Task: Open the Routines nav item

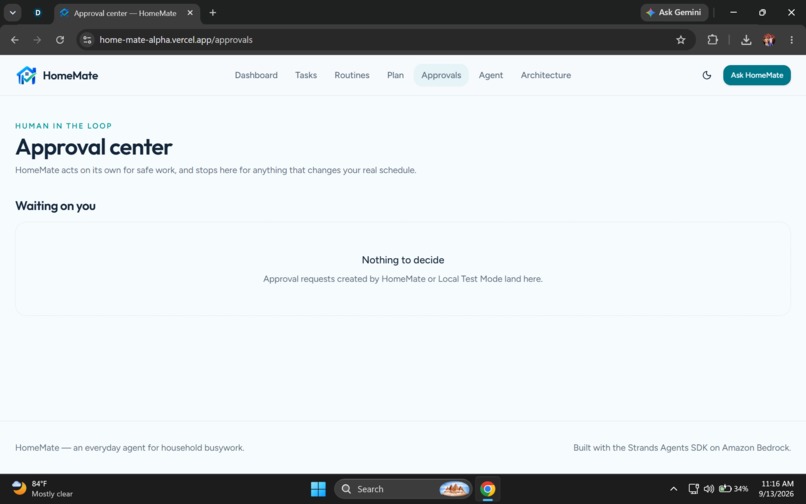Action: coord(352,75)
